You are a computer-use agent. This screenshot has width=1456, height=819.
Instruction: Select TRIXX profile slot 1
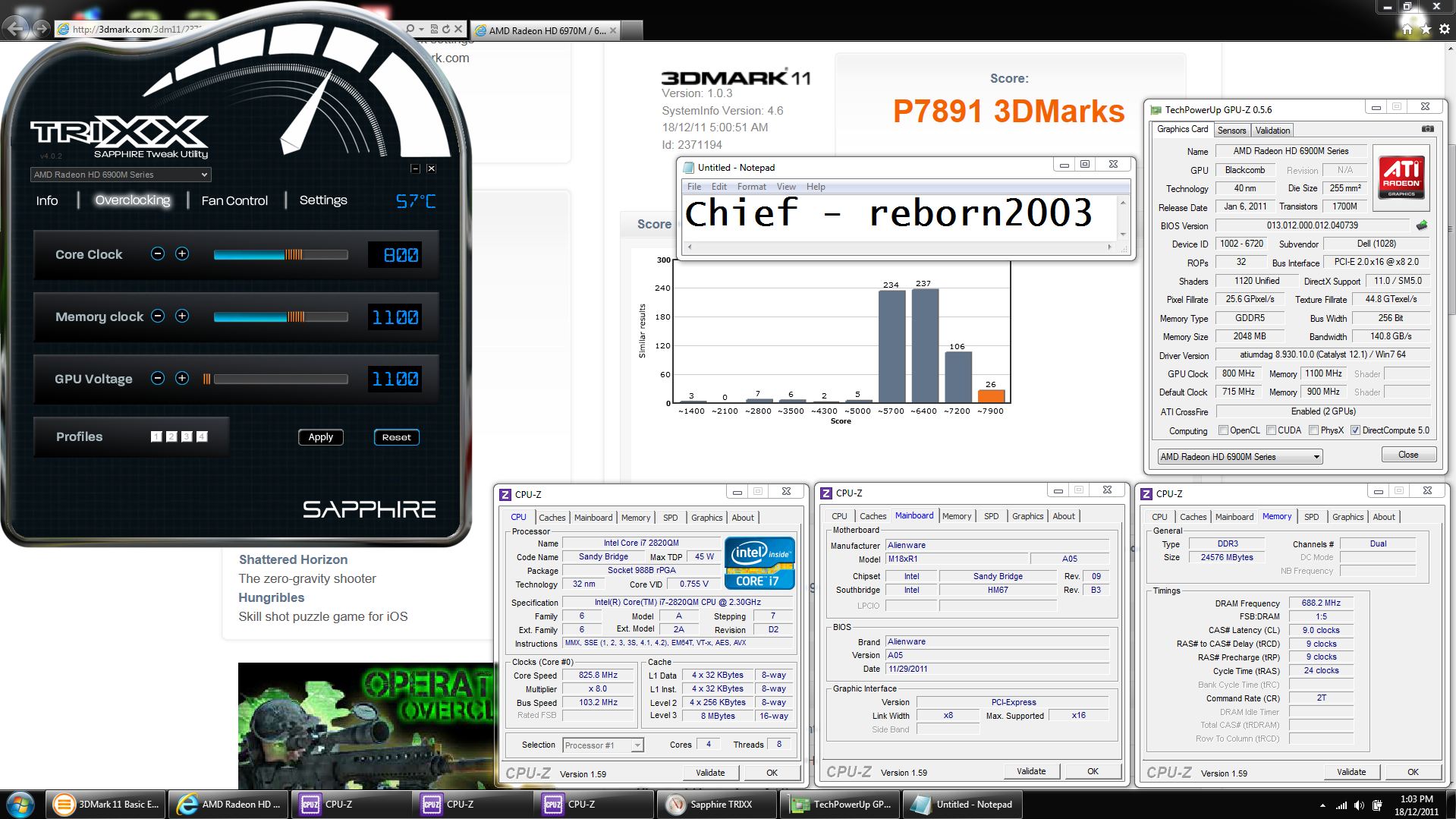coord(156,436)
